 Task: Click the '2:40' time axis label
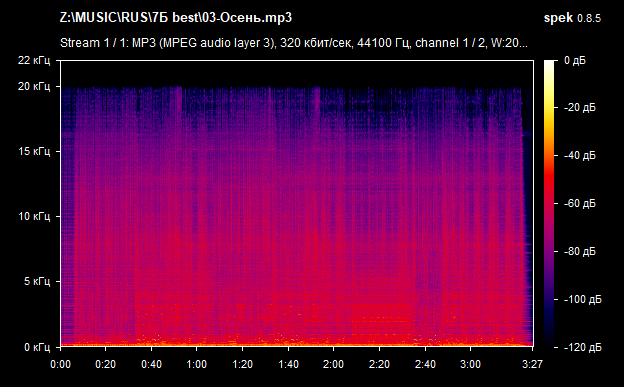pos(425,364)
